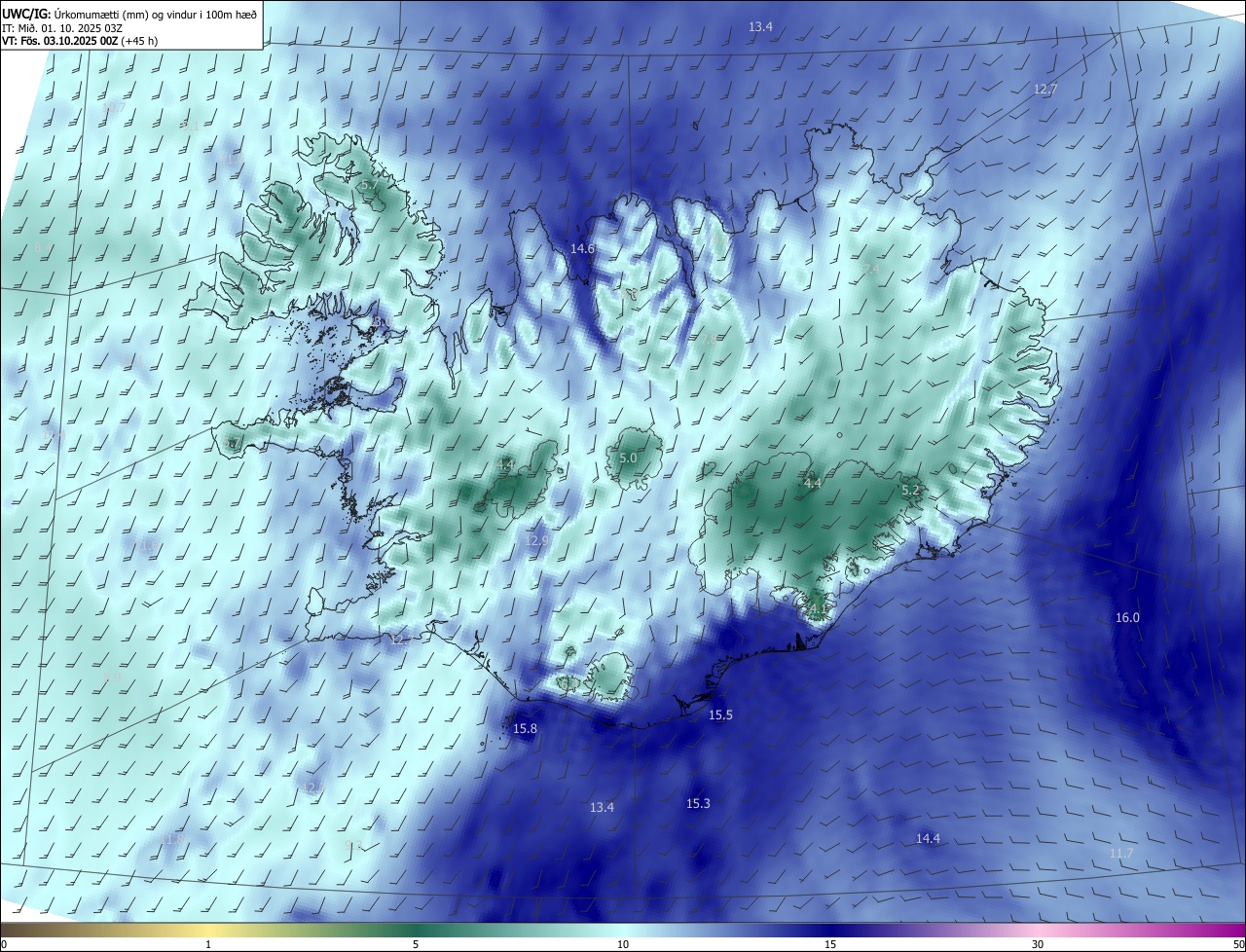Image resolution: width=1246 pixels, height=952 pixels.
Task: Click the 4.4 value beside the 5.2 label
Action: pos(813,484)
